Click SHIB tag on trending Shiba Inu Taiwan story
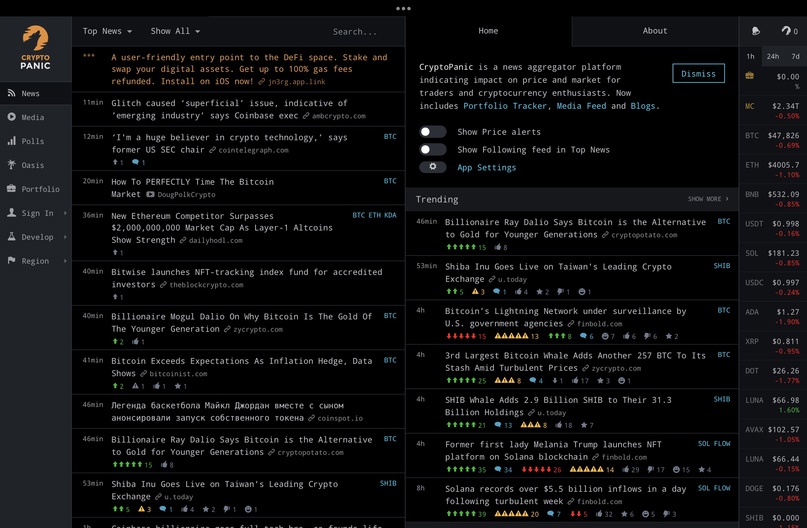This screenshot has width=807, height=528. pyautogui.click(x=722, y=266)
